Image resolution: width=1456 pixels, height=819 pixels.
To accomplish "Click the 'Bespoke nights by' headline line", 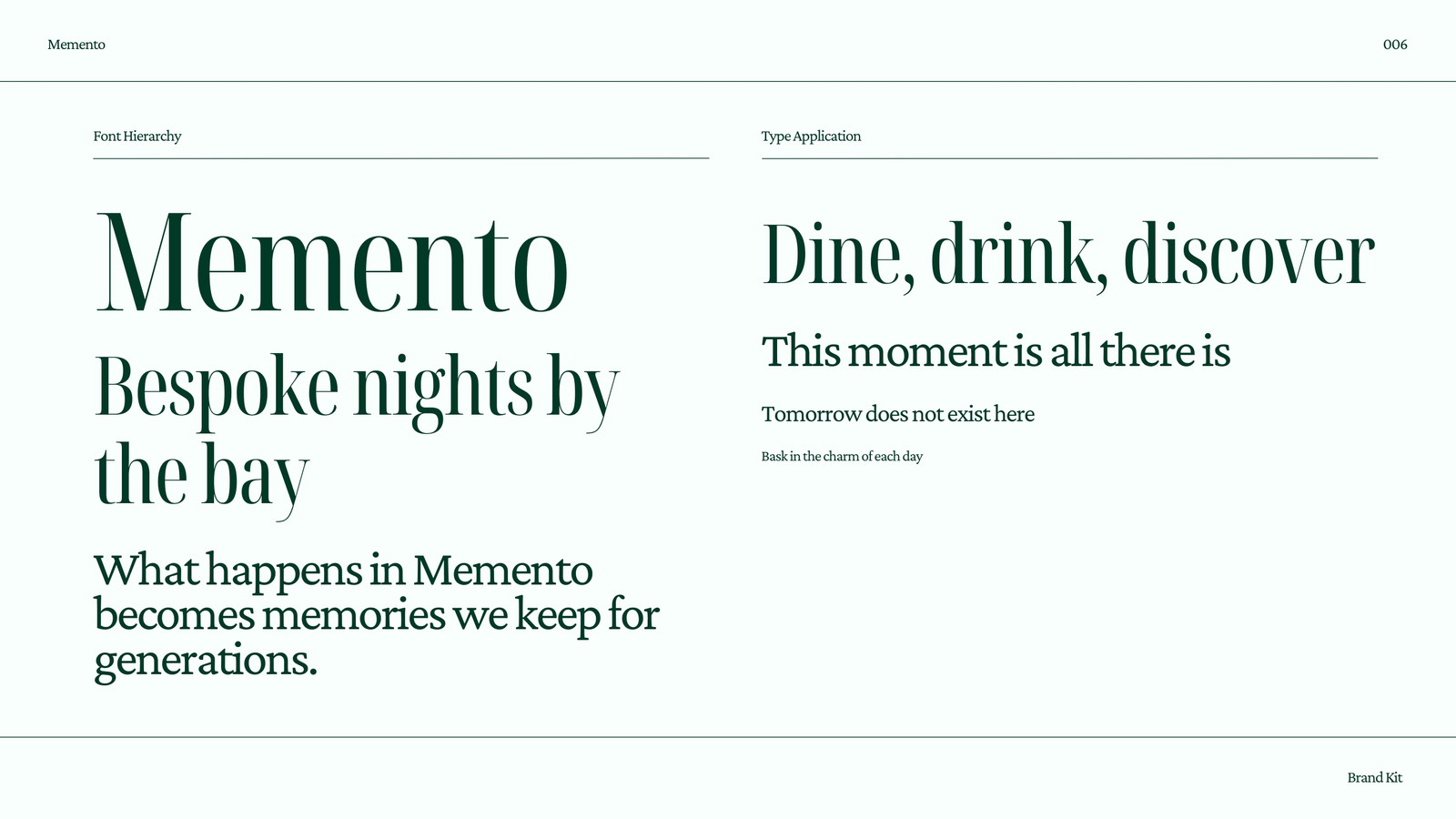I will point(357,391).
